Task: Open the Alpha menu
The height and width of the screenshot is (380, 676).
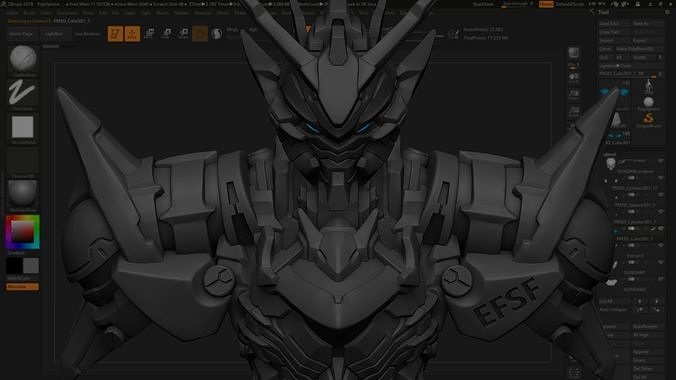Action: [13, 13]
